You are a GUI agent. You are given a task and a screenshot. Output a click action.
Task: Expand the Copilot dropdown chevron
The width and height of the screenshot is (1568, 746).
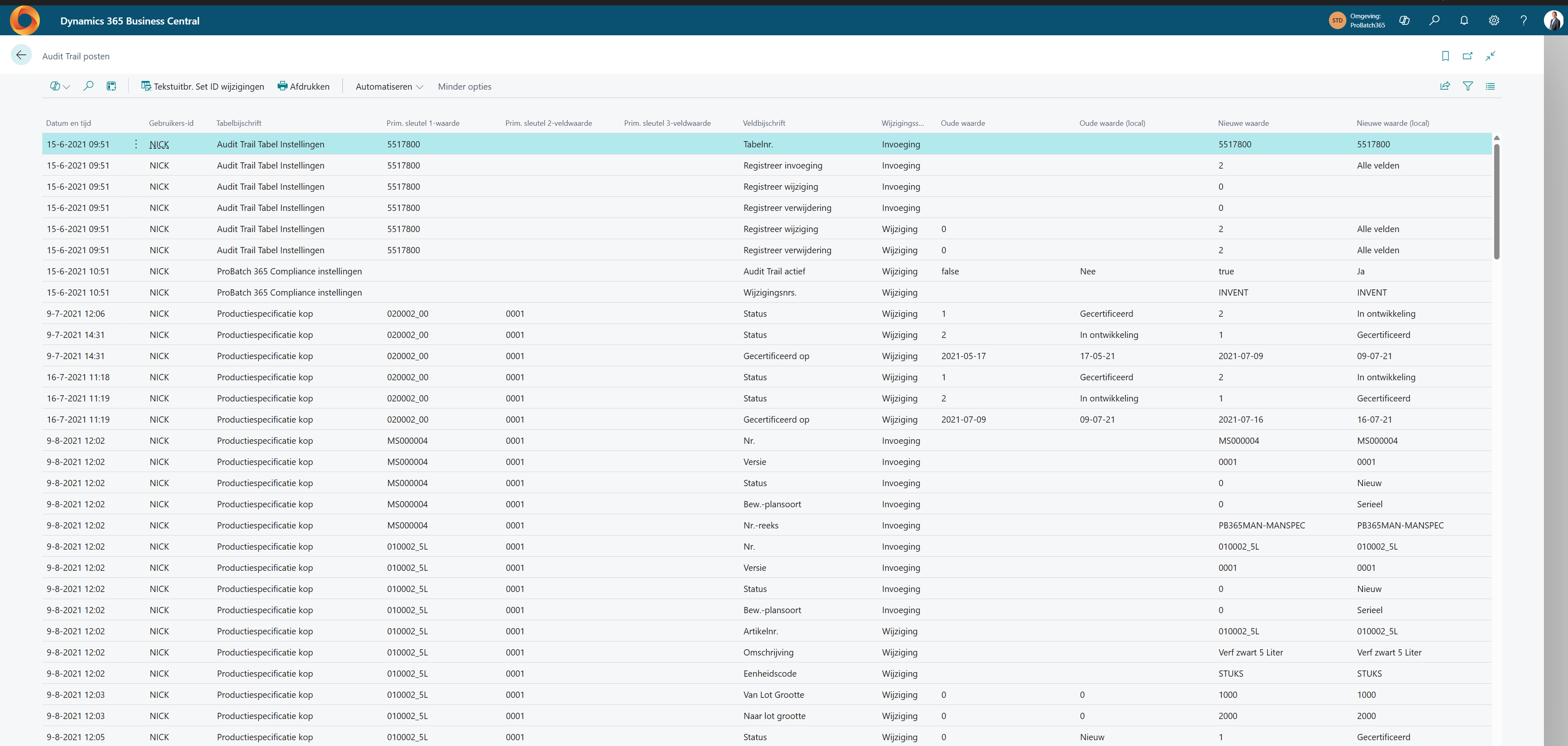click(67, 87)
